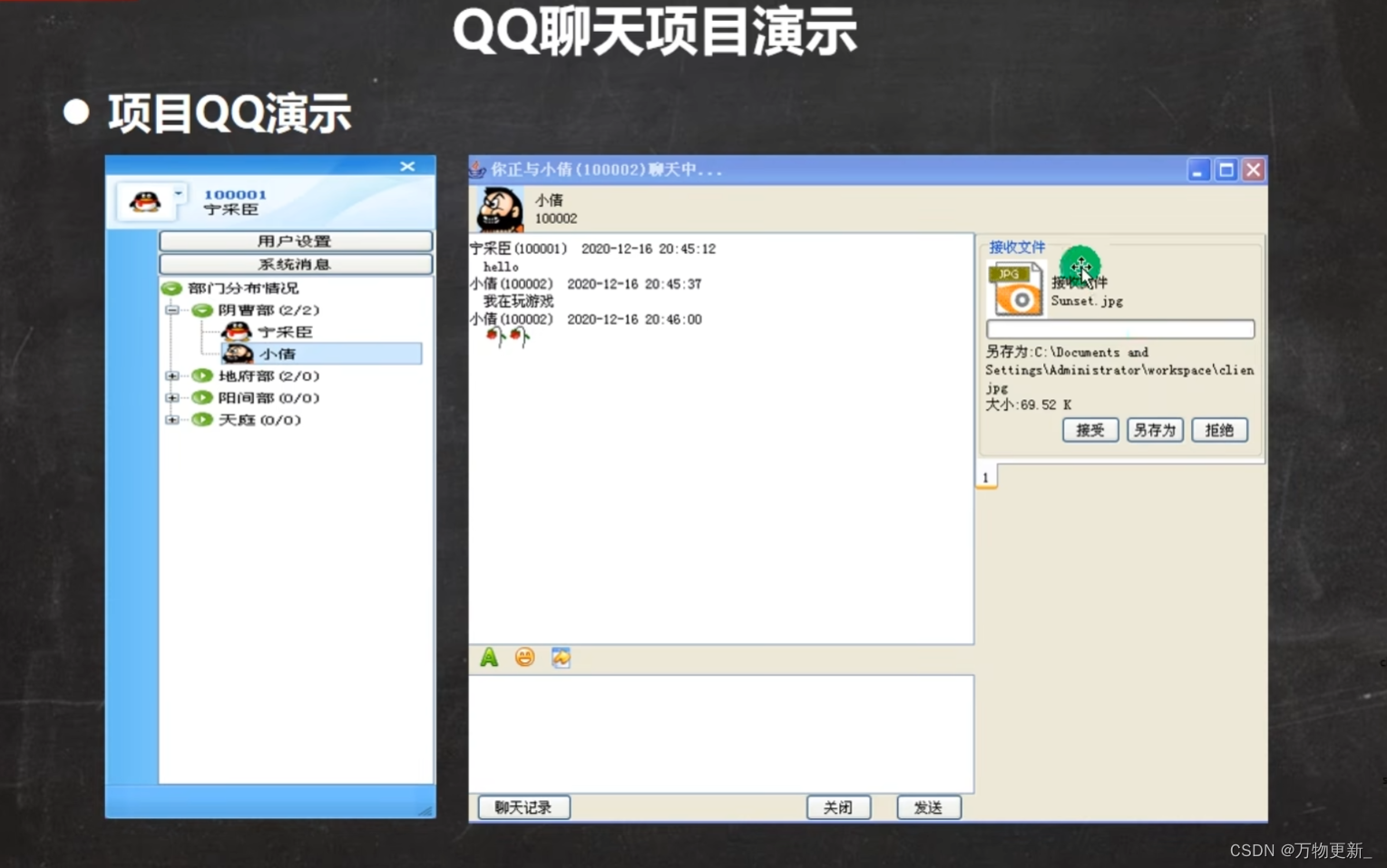Collapse the 阴曹部 group node

coord(172,310)
